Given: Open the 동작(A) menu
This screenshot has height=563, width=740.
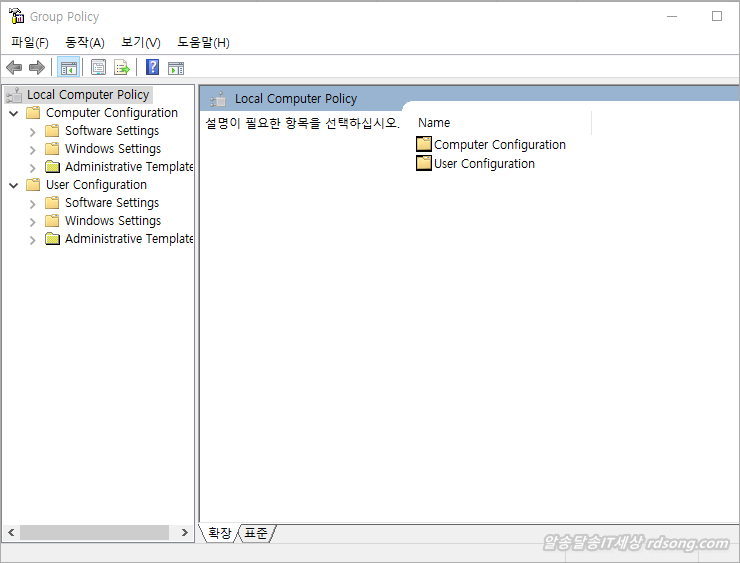Looking at the screenshot, I should (x=84, y=42).
